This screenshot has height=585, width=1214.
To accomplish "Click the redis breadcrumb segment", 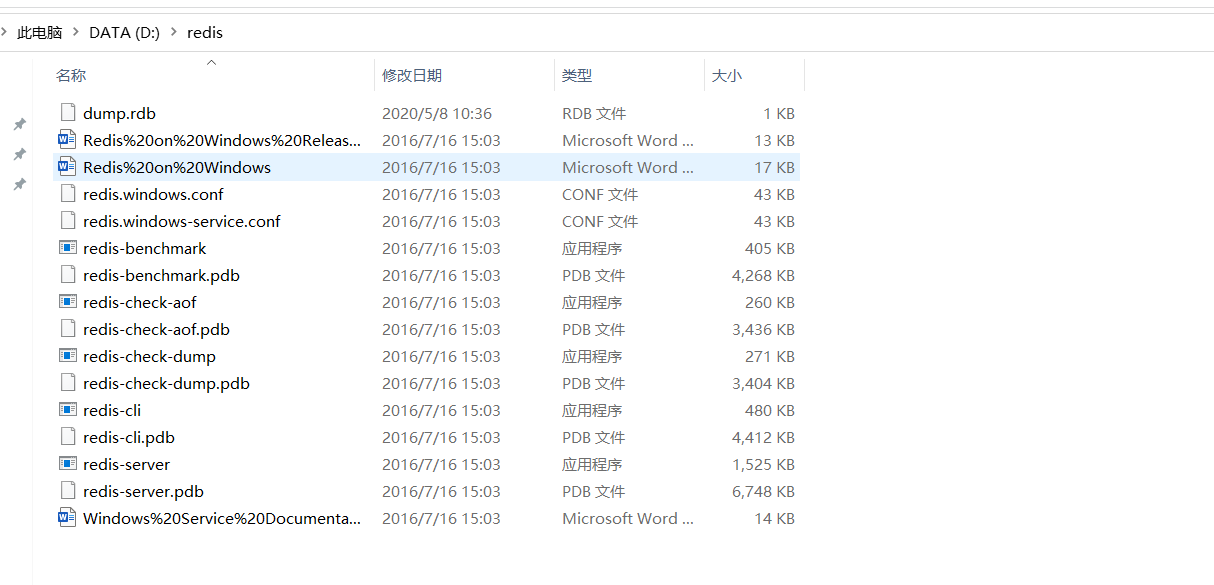I will [205, 32].
